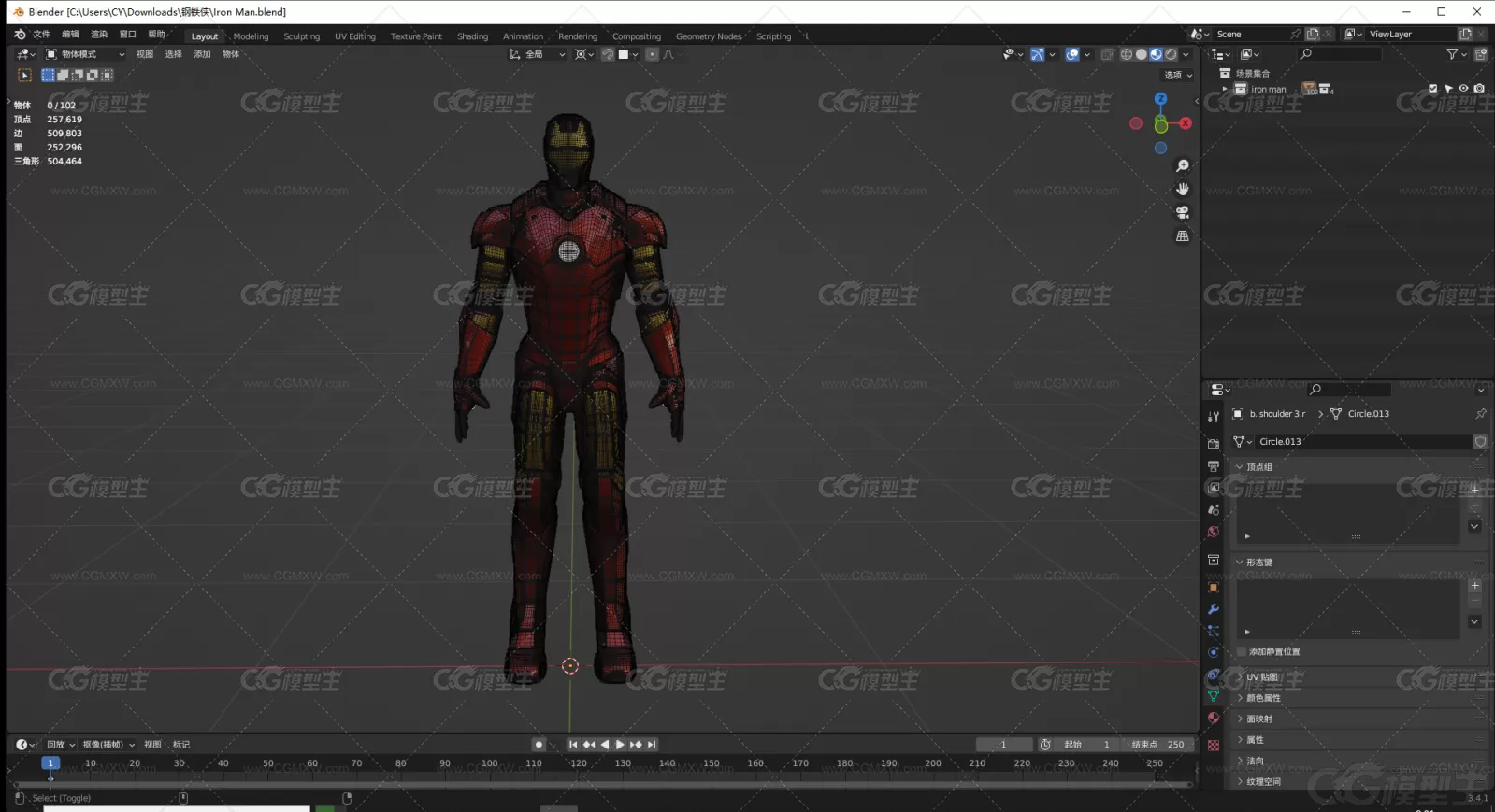Switch to Shading workspace tab
The height and width of the screenshot is (812, 1495).
click(x=472, y=36)
